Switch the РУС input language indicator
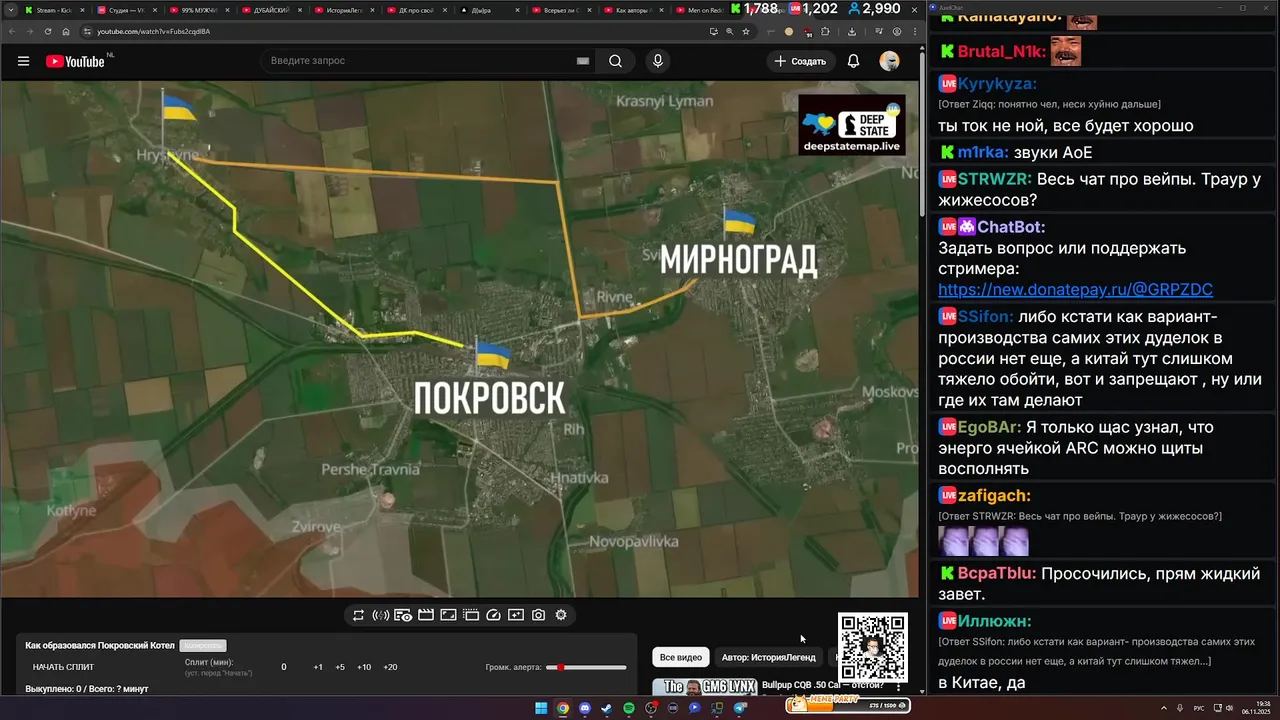 tap(1199, 708)
